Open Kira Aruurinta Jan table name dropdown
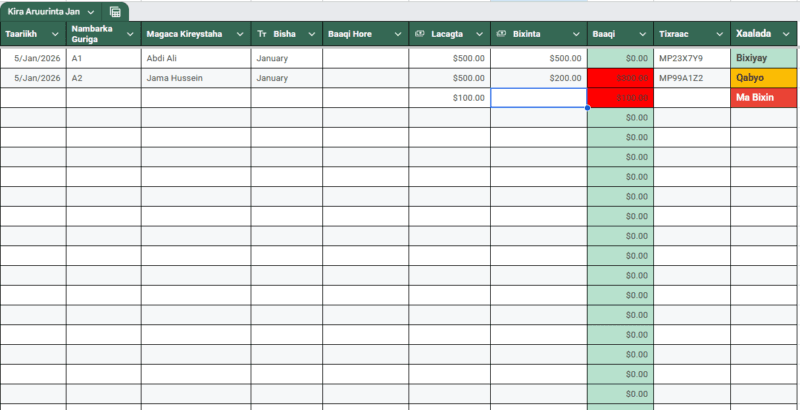 point(91,12)
